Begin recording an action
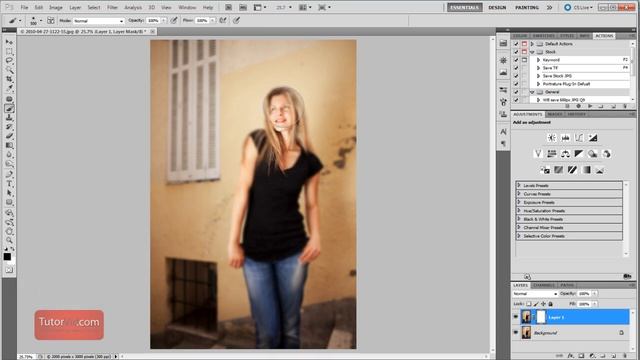 pyautogui.click(x=578, y=106)
